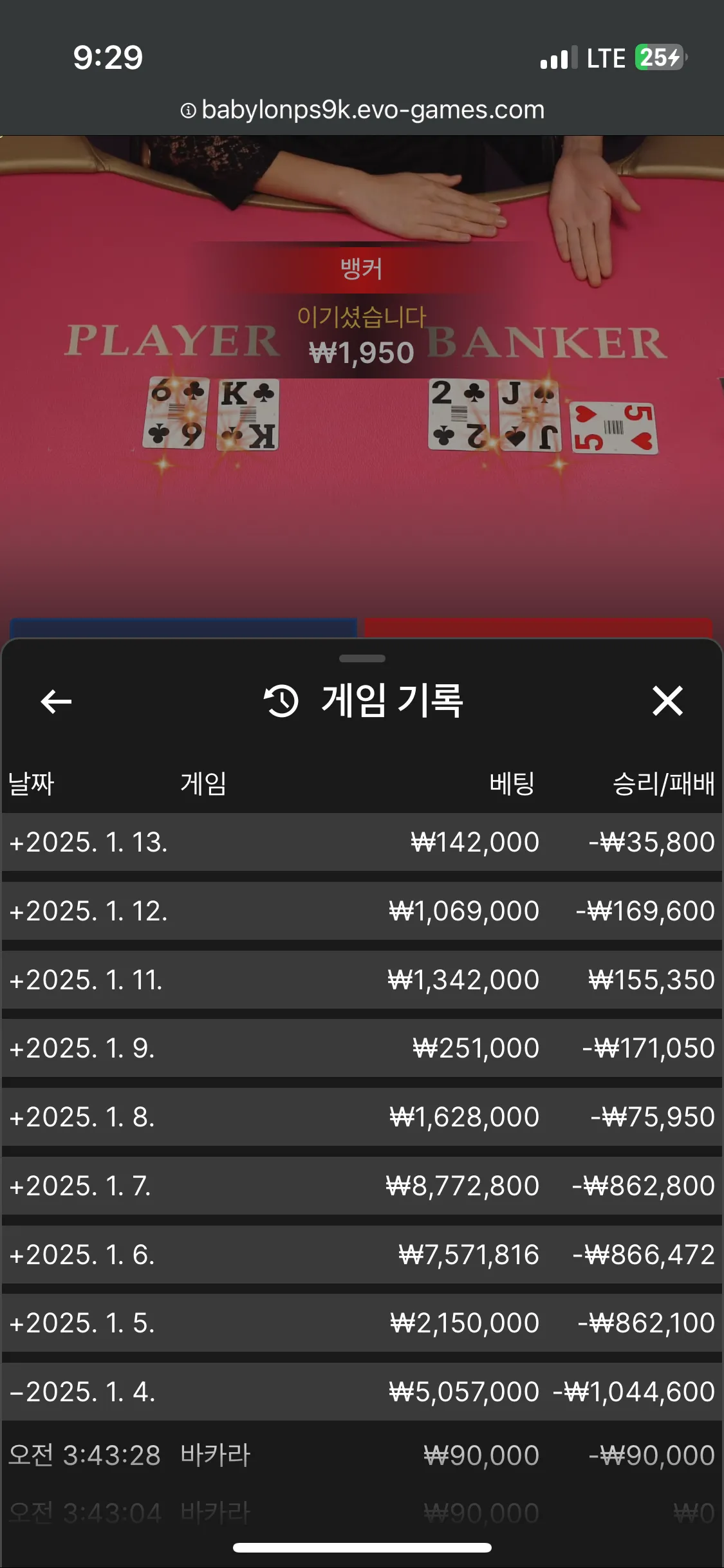Expand the 2025. 1. 6. history row
The height and width of the screenshot is (1568, 724).
[362, 1255]
